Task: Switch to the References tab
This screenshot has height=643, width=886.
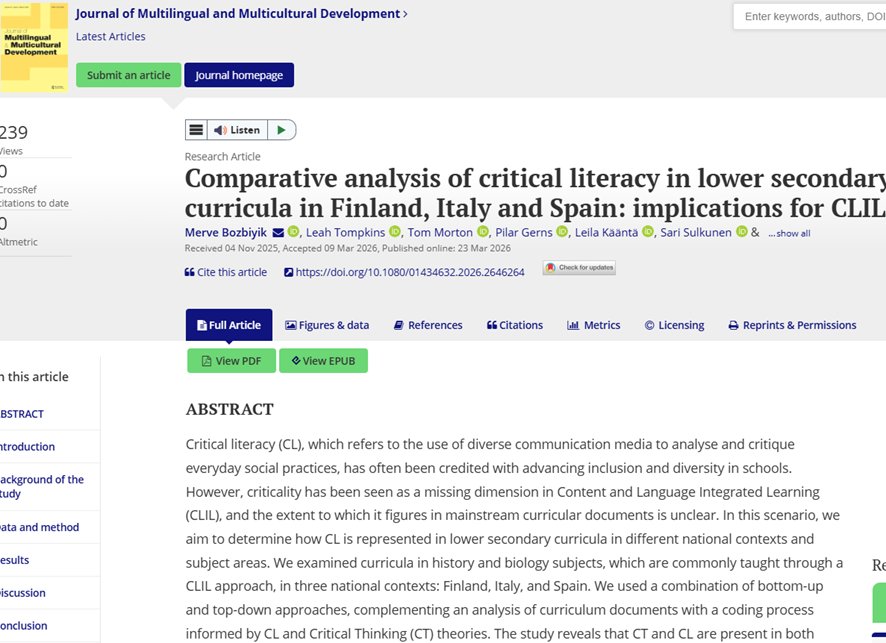Action: point(428,325)
